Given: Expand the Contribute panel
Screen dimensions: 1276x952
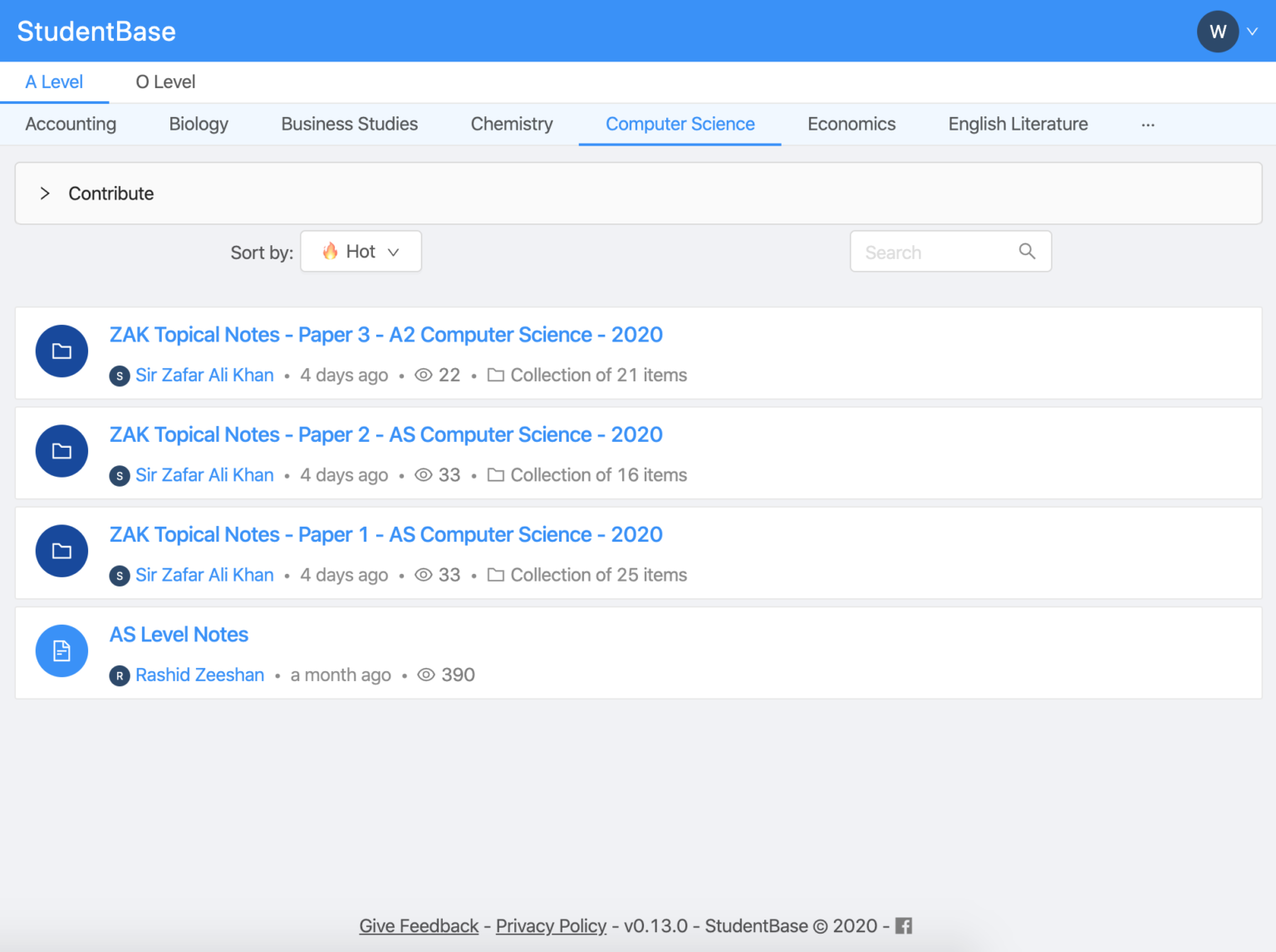Looking at the screenshot, I should point(46,194).
